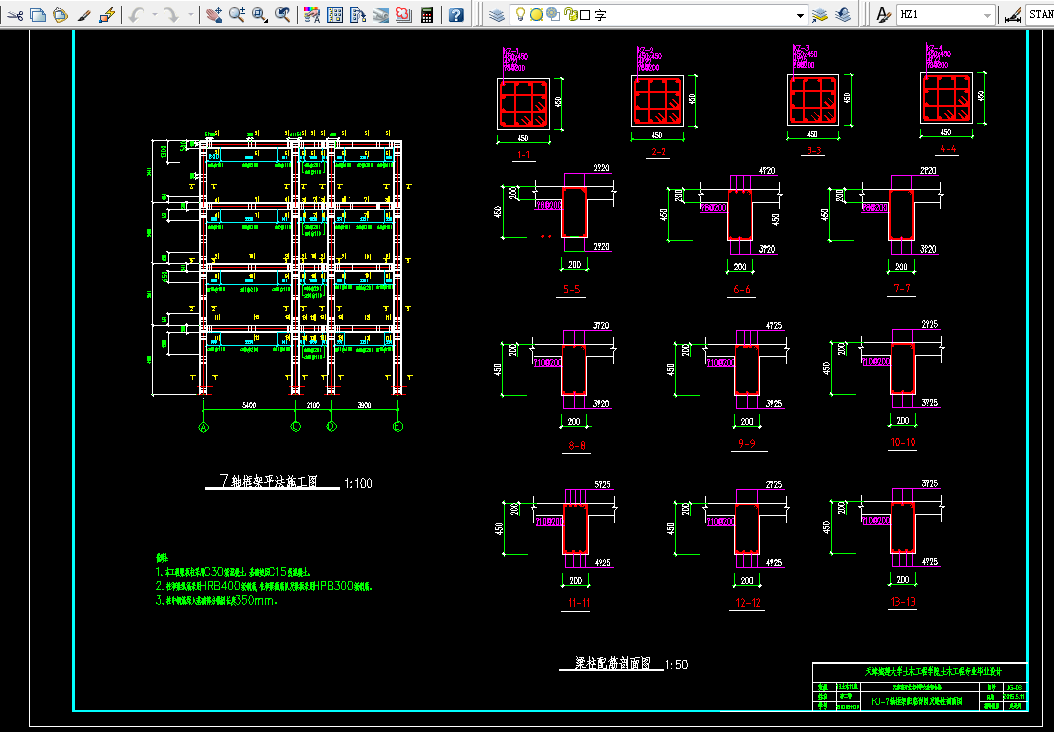Viewport: 1054px width, 732px height.
Task: Click the Redo arrow
Action: (172, 14)
